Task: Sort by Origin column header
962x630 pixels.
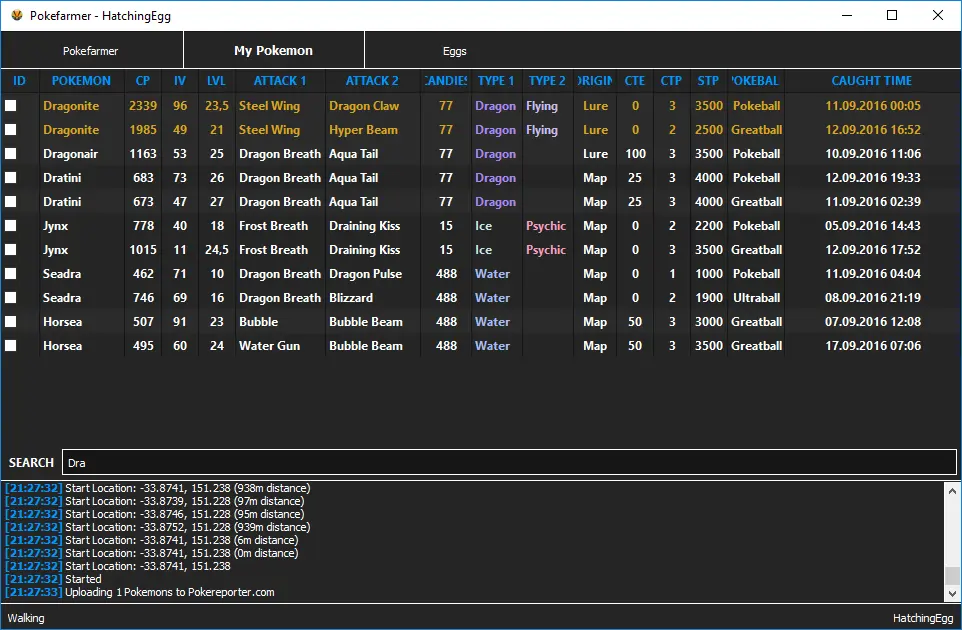Action: (x=595, y=81)
